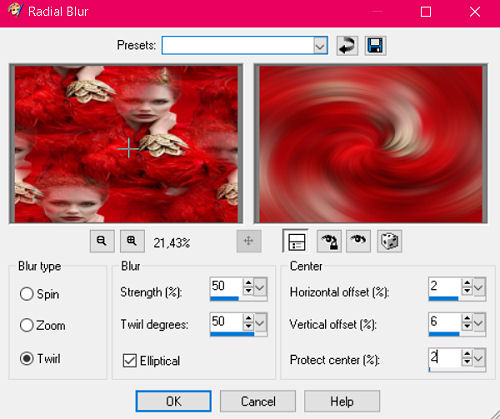
Task: Click the reset to default arrow icon
Action: point(347,46)
